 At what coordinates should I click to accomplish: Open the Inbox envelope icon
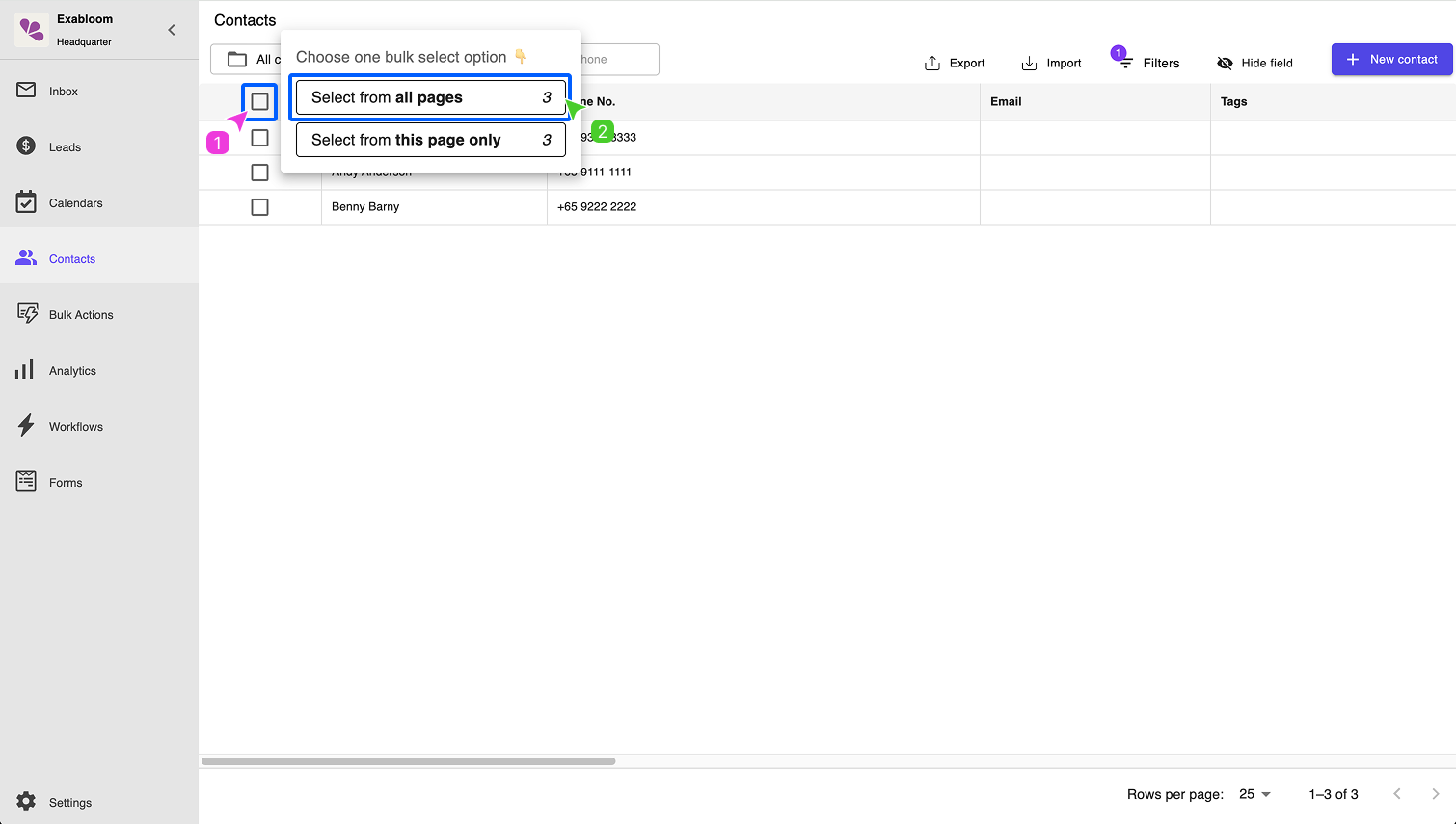coord(26,91)
